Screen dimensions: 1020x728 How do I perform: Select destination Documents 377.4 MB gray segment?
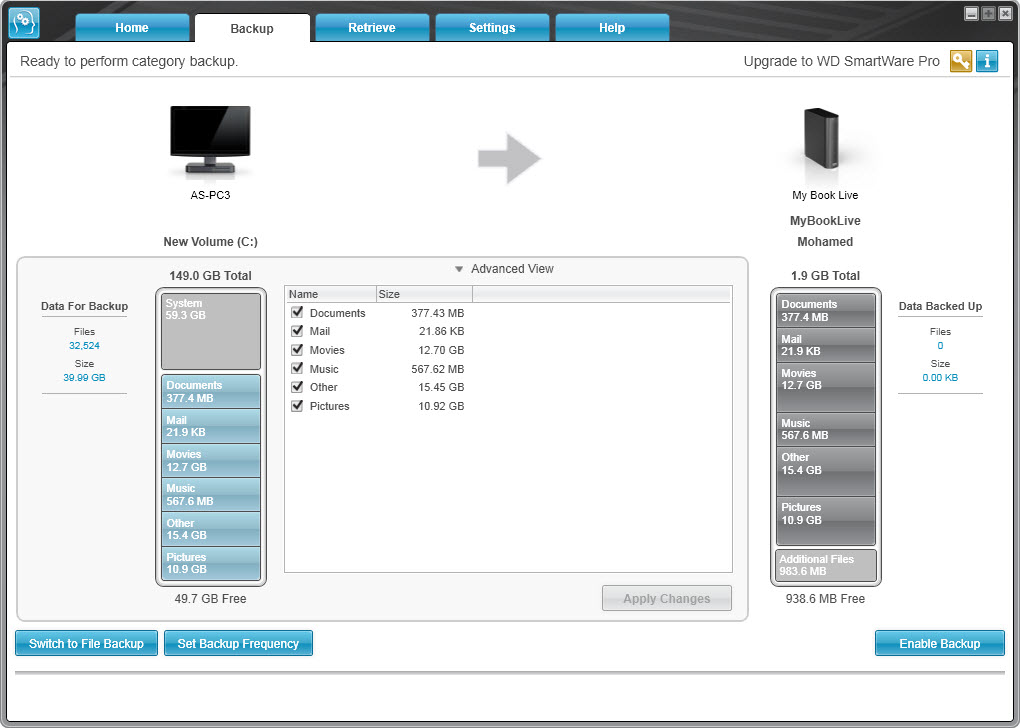(x=825, y=310)
